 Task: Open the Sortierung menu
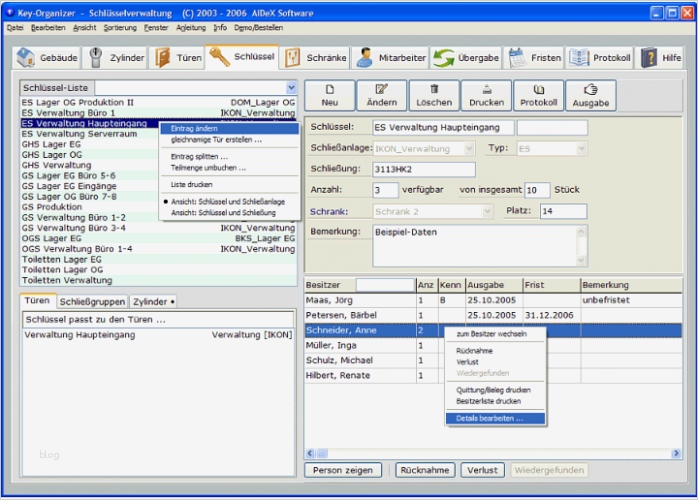click(120, 28)
